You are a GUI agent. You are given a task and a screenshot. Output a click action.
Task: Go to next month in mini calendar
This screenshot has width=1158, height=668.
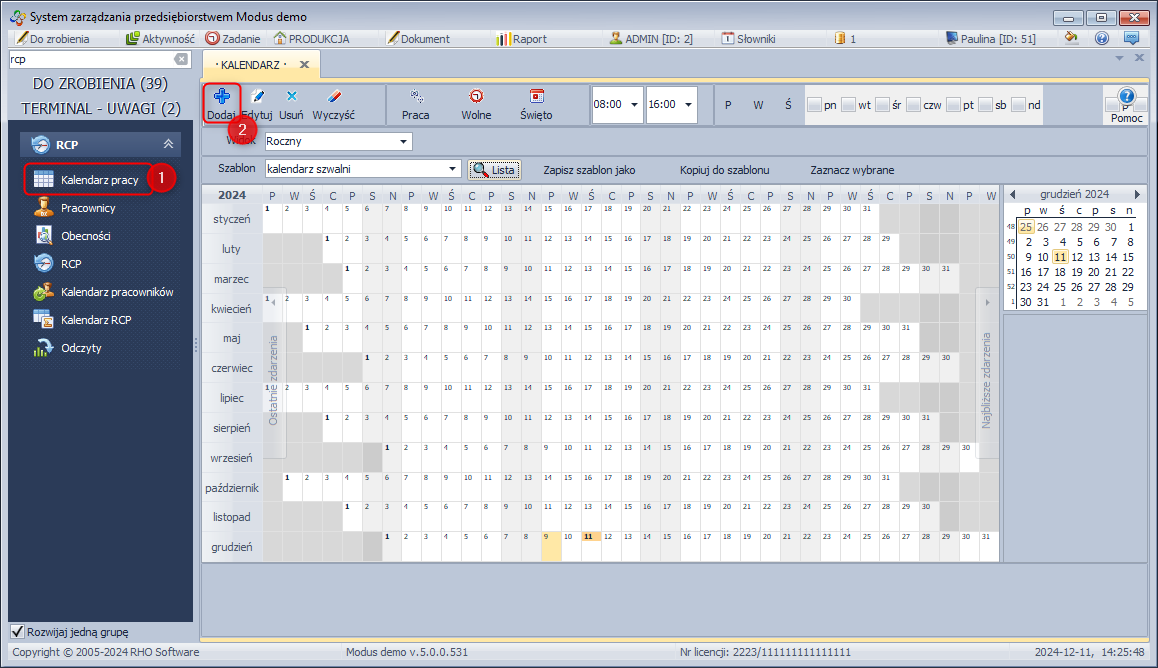coord(1136,194)
